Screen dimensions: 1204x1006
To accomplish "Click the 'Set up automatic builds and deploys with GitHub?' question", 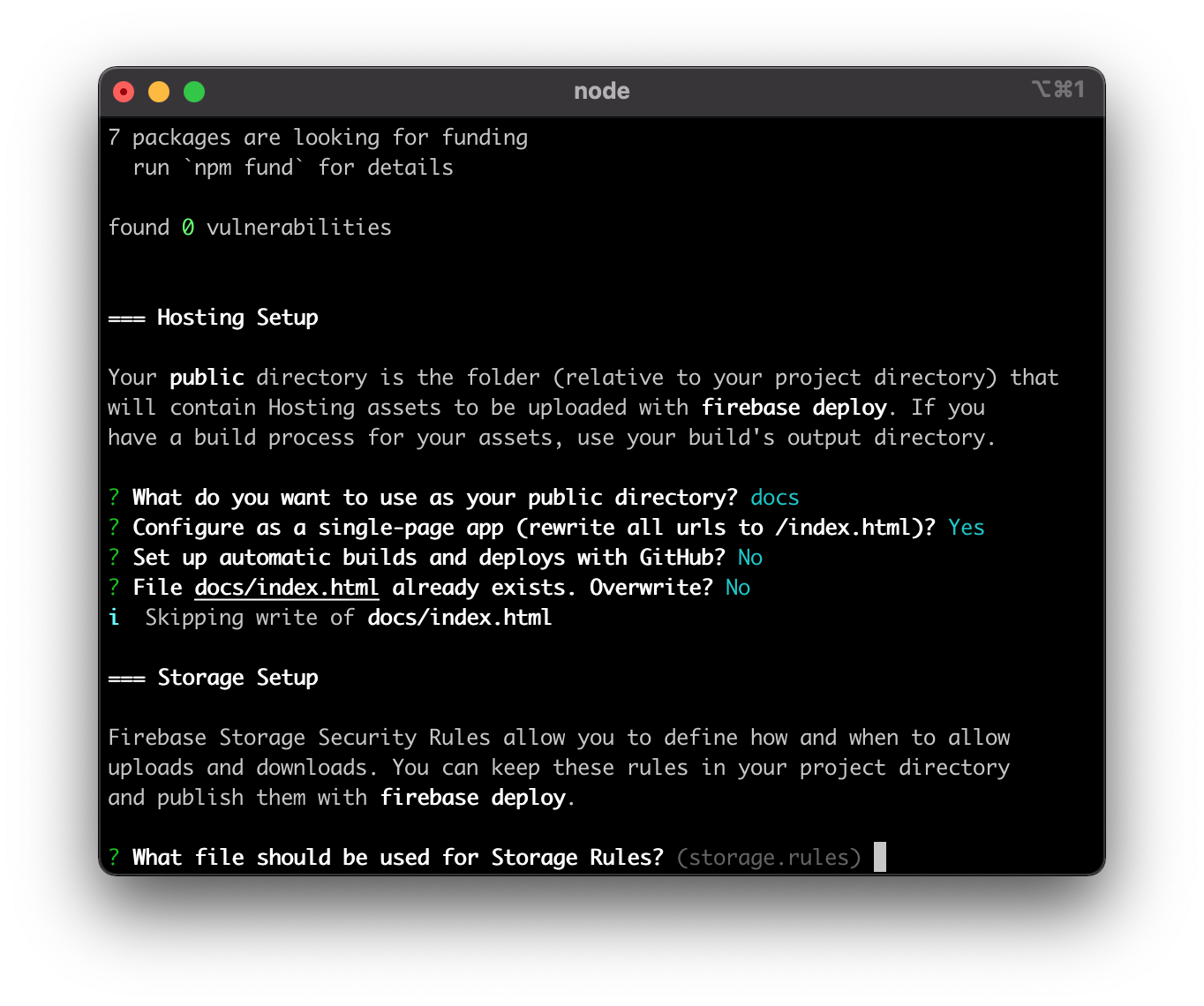I will click(429, 558).
